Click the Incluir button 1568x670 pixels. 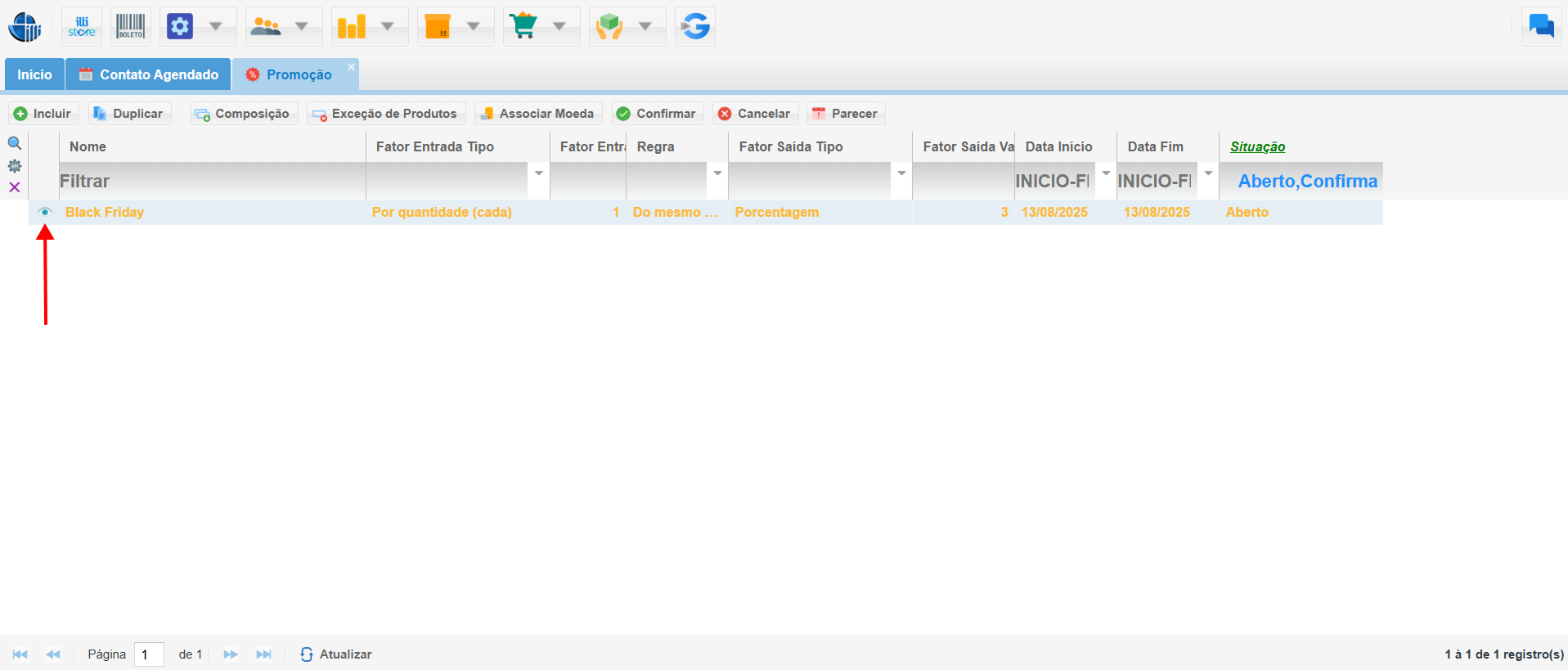tap(43, 114)
